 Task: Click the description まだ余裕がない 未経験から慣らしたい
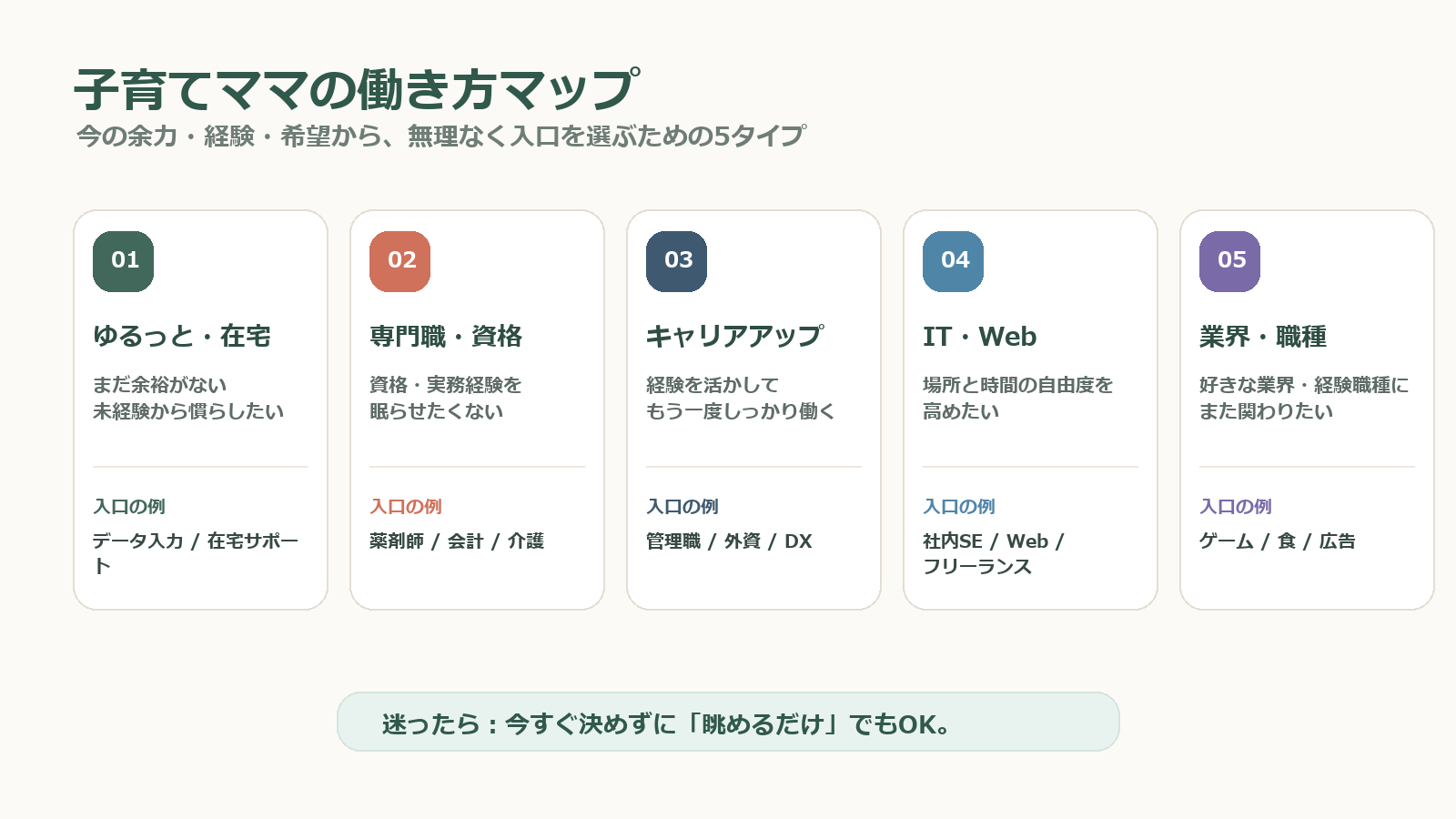click(x=188, y=398)
